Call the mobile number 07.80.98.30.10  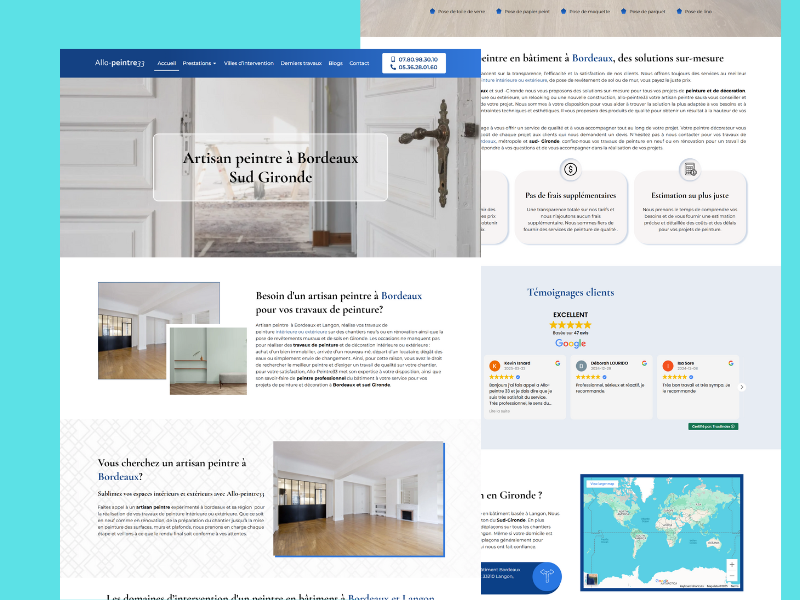pos(418,59)
